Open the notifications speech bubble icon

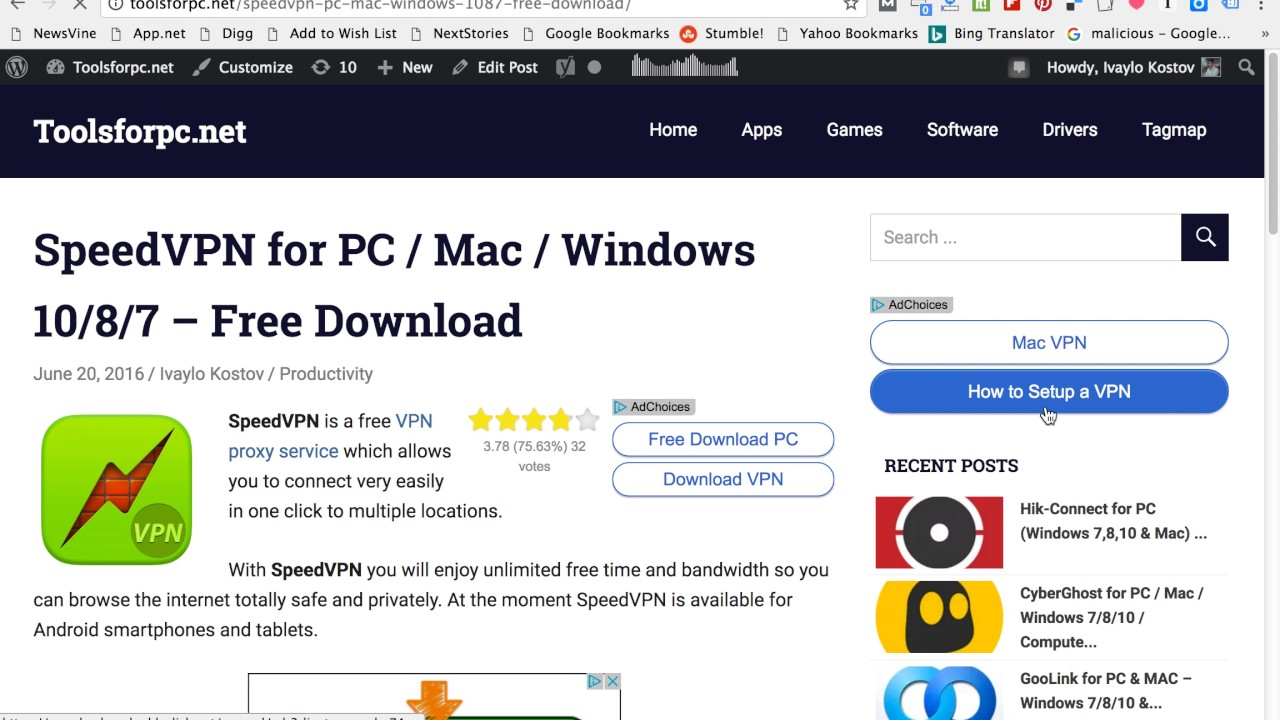pos(1019,67)
